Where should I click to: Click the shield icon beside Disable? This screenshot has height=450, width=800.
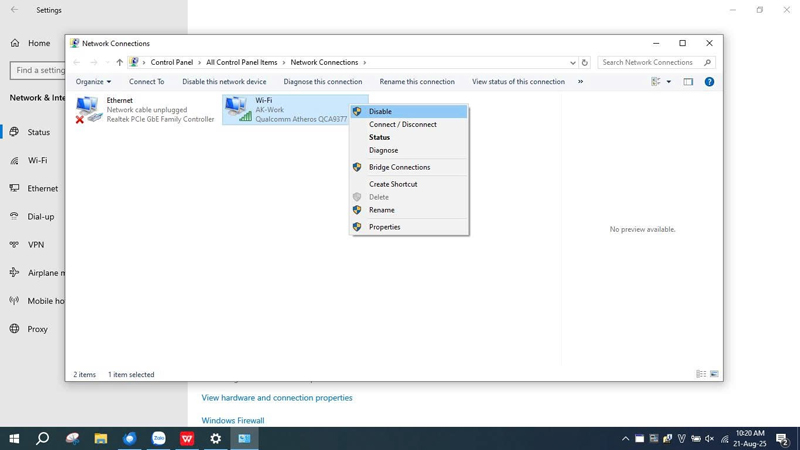[x=357, y=111]
